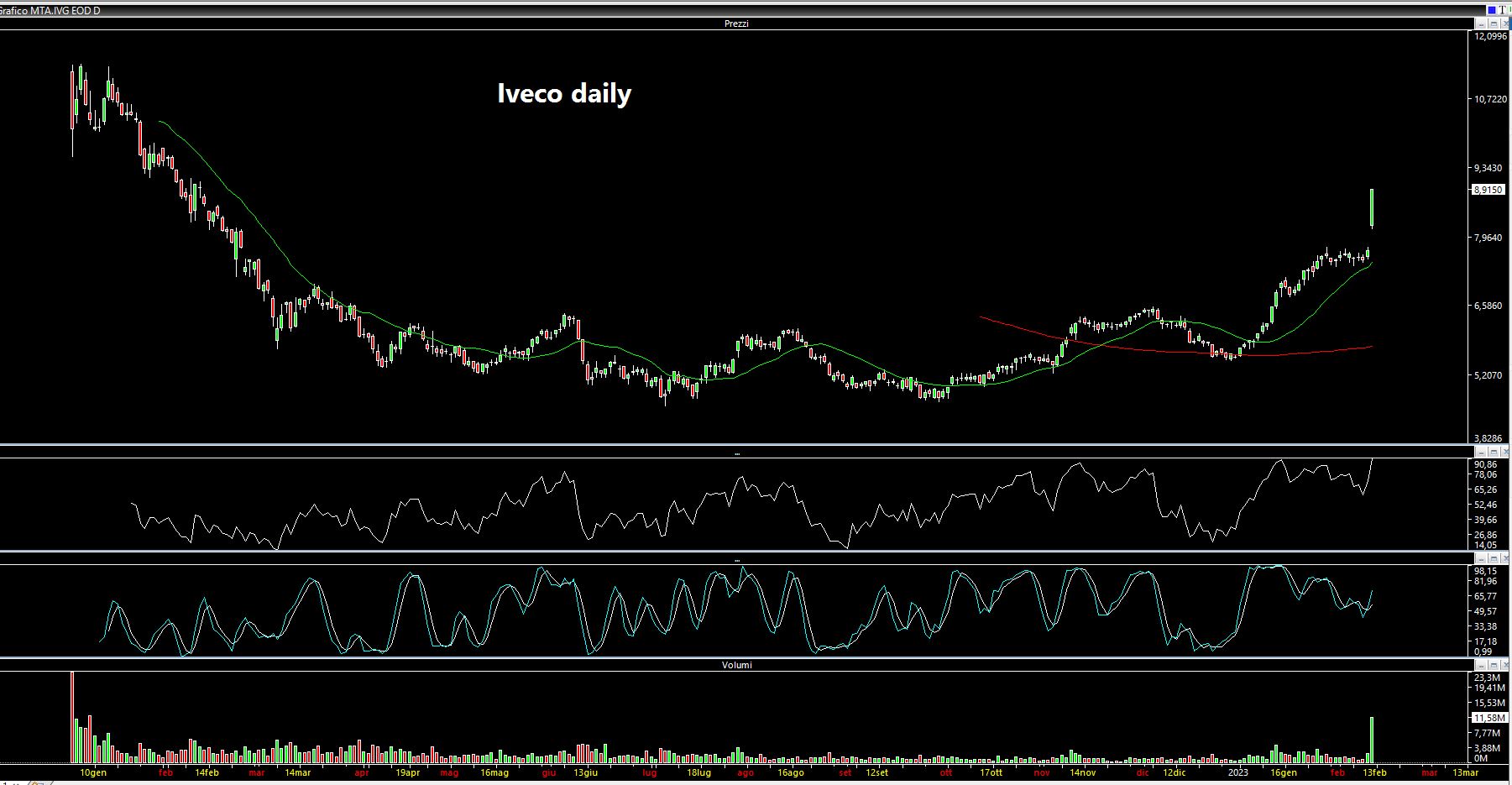Select the Prezzi panel title bar
1512x785 pixels.
[x=736, y=24]
